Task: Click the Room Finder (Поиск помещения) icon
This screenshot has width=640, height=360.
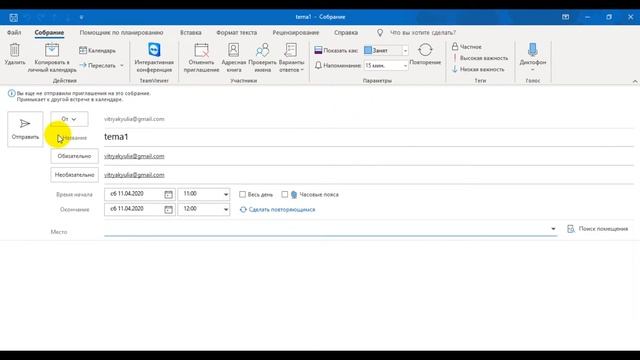Action: tap(571, 229)
